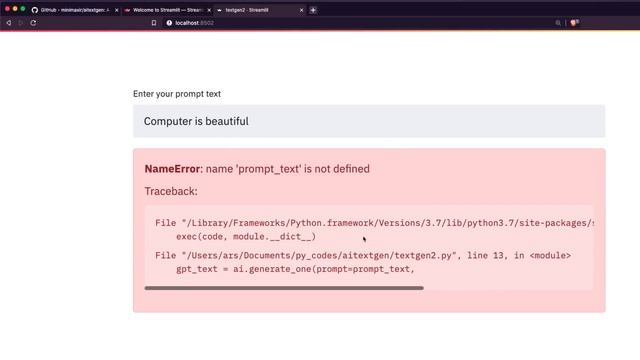Click the forward navigation arrow

(20, 23)
